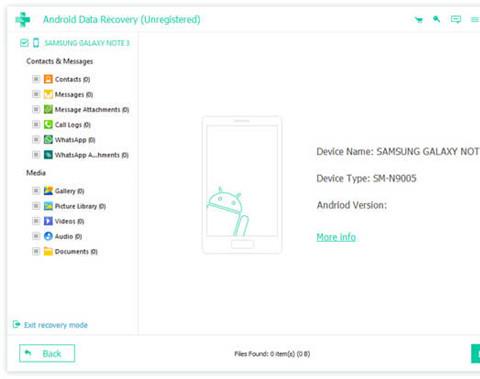Click the phone illustration with Android robot

tap(242, 185)
